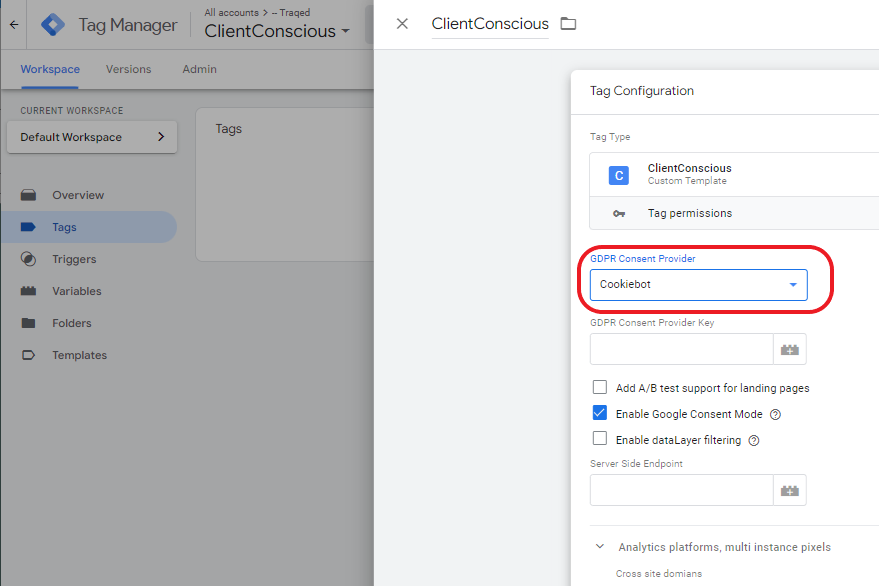
Task: Click the back arrow in Tag Manager header
Action: click(x=13, y=24)
